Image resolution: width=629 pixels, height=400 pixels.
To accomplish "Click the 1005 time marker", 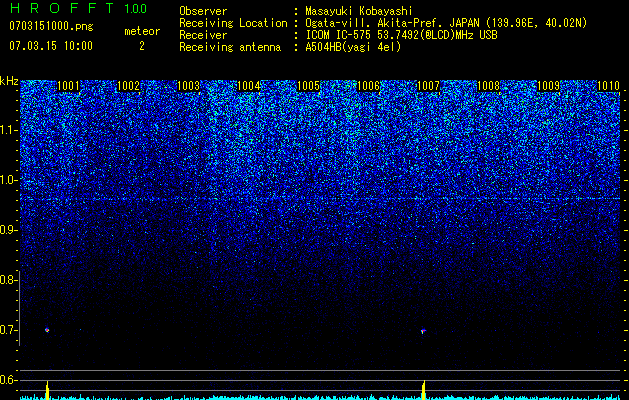I will (x=308, y=86).
